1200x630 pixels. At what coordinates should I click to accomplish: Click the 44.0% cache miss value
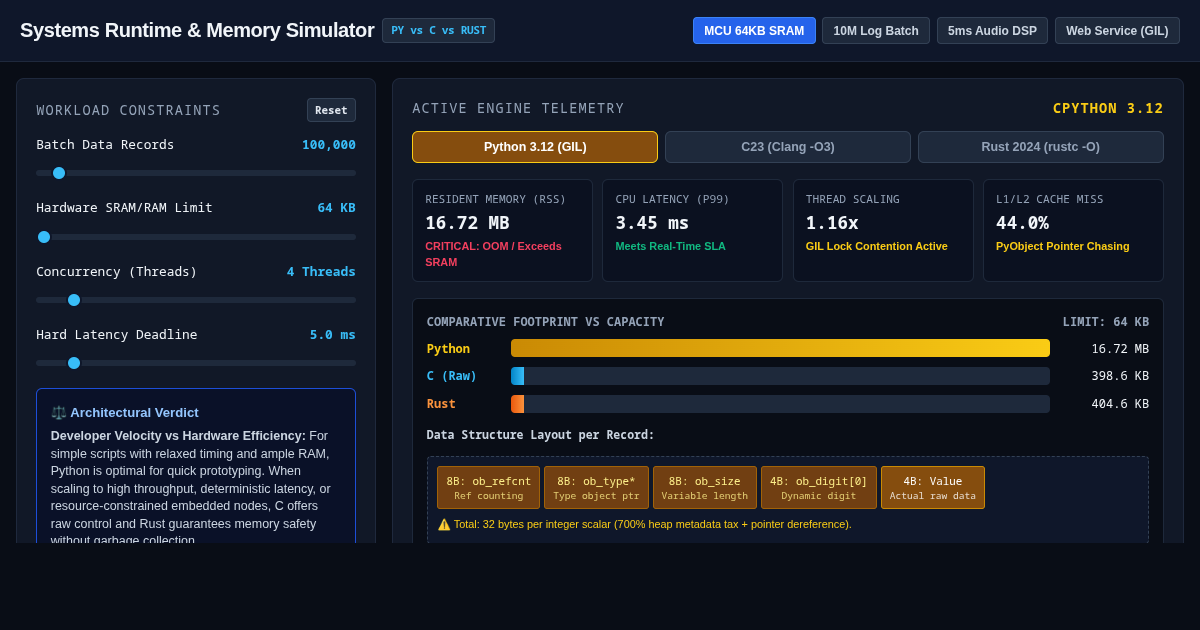click(1022, 223)
